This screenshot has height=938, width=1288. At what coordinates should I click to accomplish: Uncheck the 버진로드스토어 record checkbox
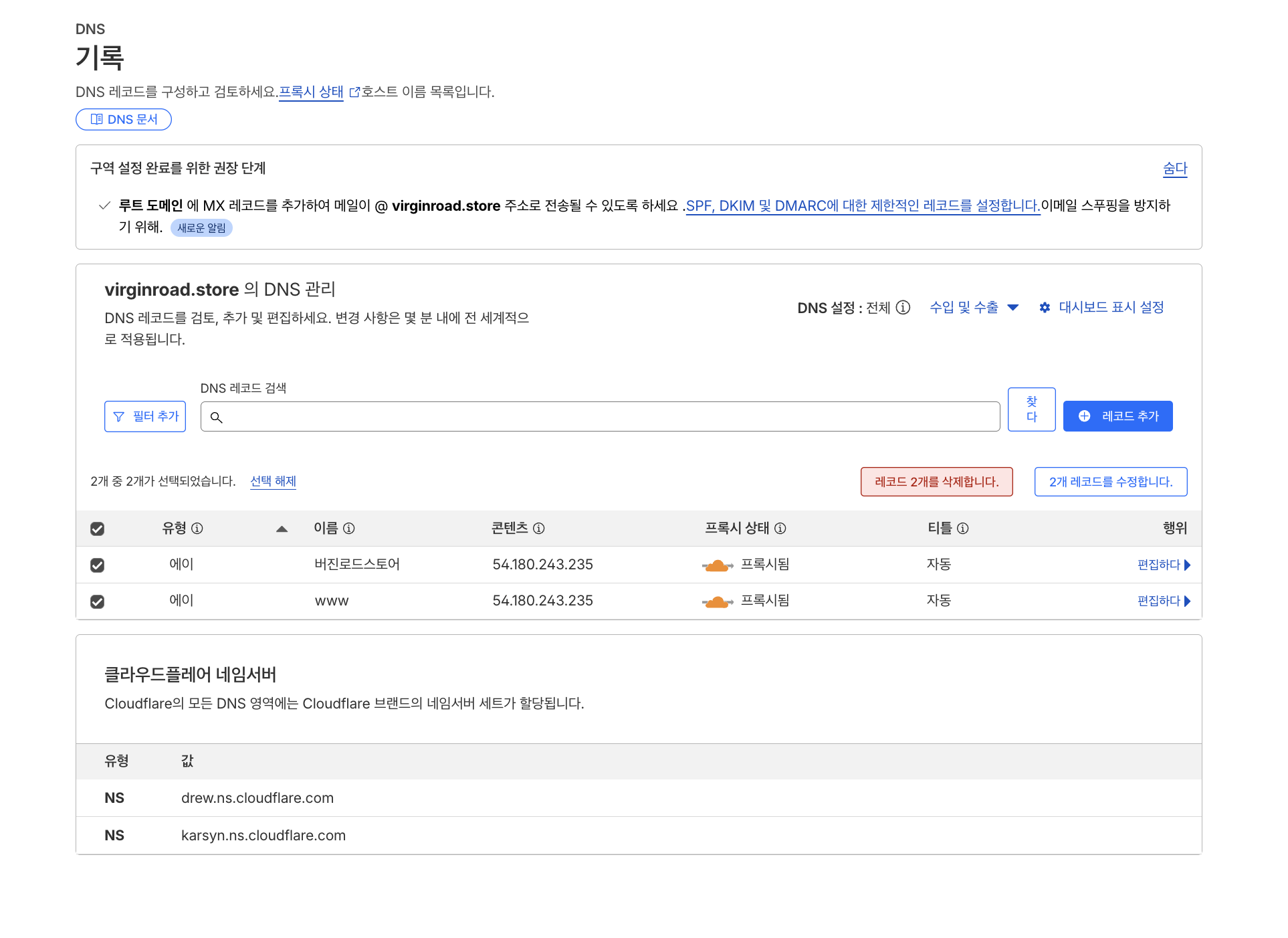tap(98, 565)
